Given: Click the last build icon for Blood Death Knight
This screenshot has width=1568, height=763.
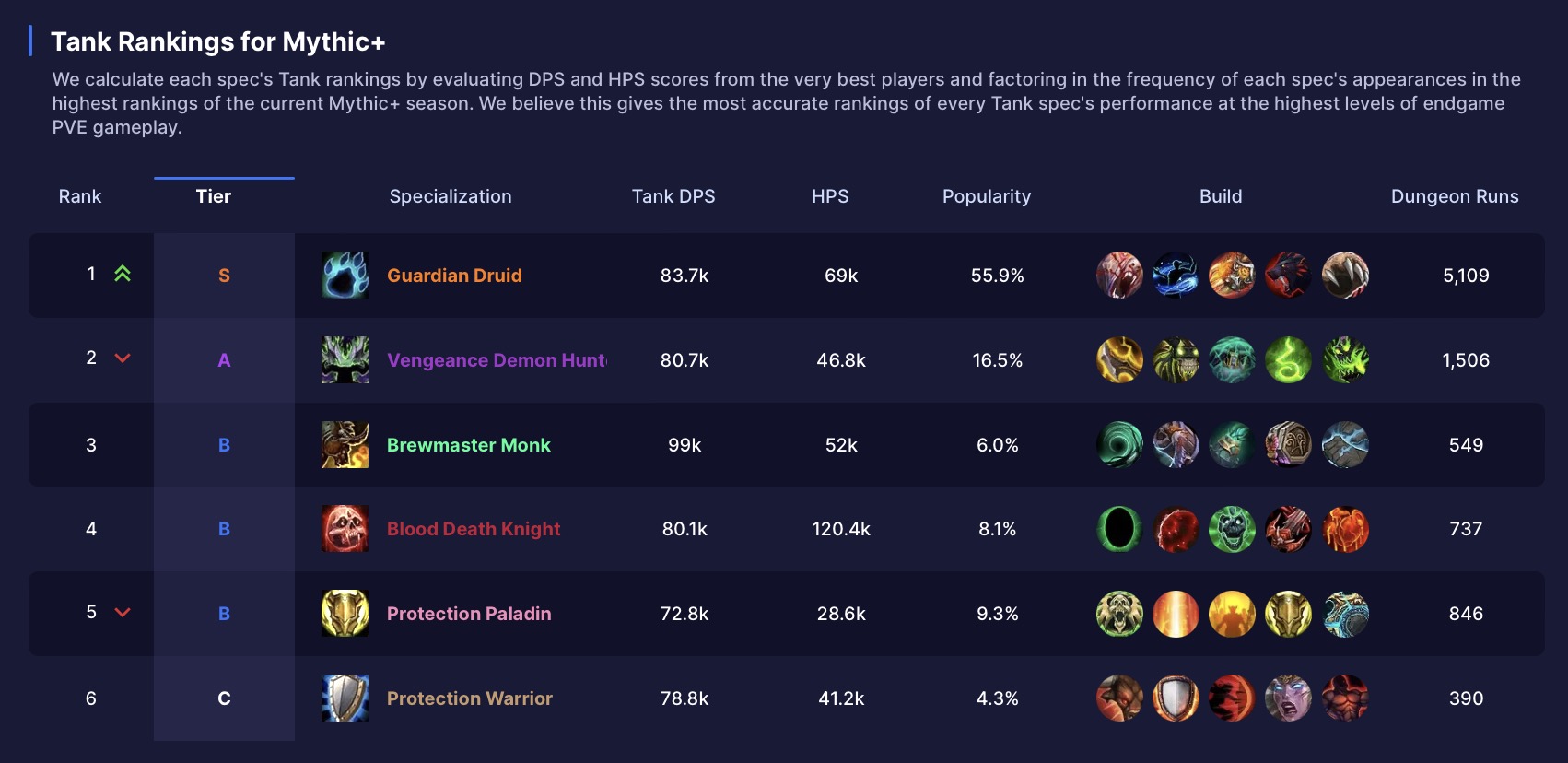Looking at the screenshot, I should tap(1345, 529).
